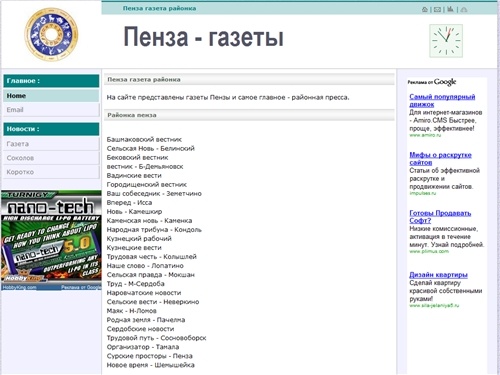Open ad link Самый популярный движок
Image resolution: width=500 pixels, height=375 pixels.
pos(442,100)
